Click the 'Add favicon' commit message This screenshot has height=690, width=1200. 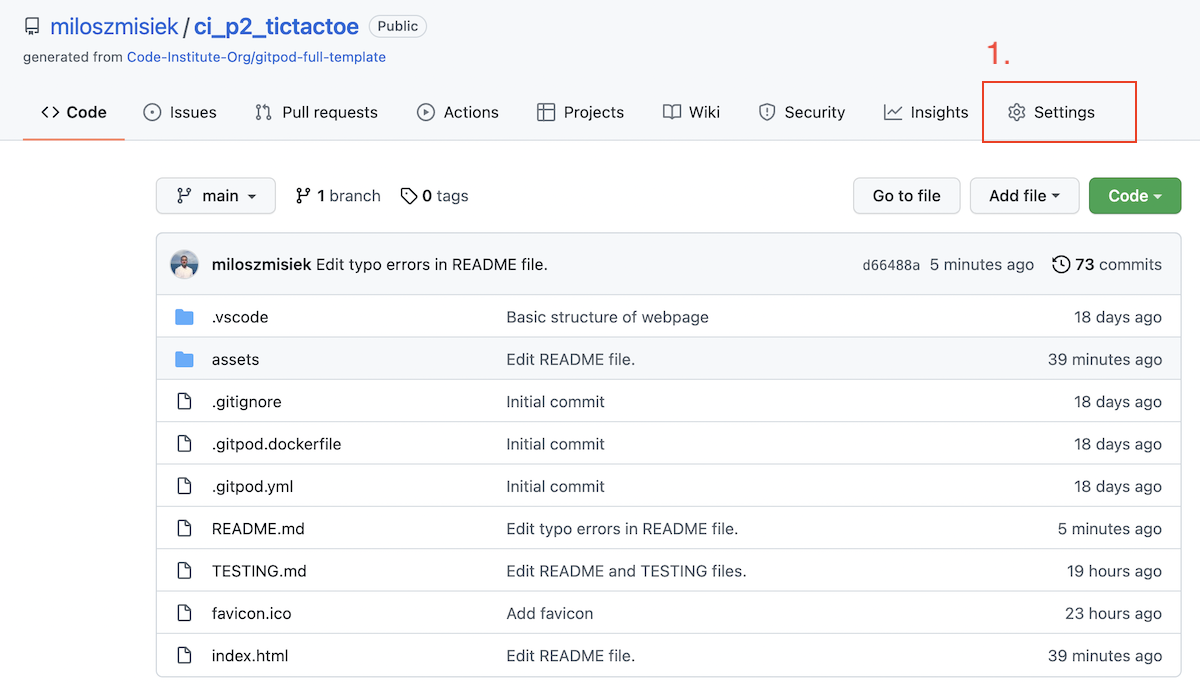[549, 613]
